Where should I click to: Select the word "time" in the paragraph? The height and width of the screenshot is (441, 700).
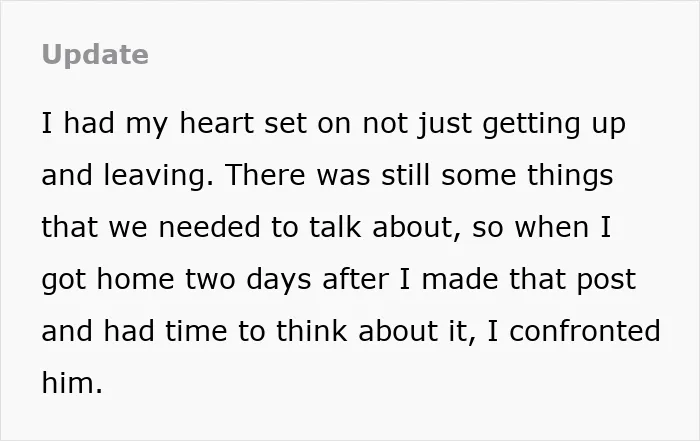coord(196,331)
